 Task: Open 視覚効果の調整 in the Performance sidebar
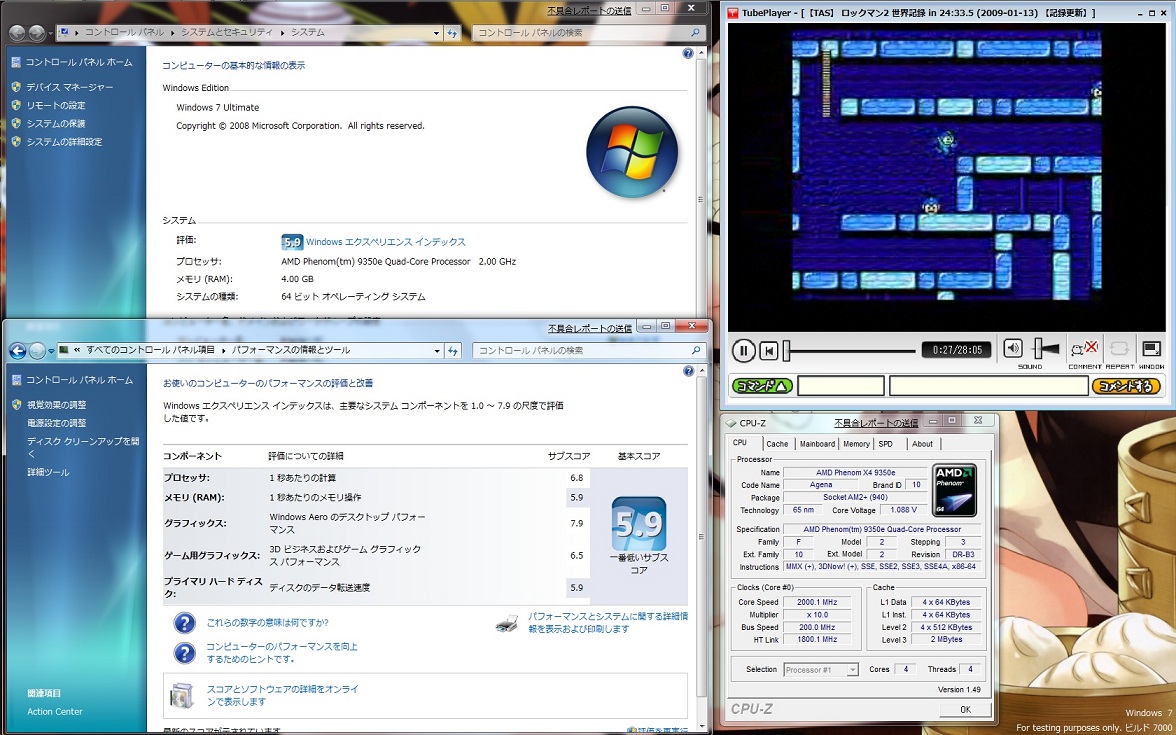click(x=57, y=405)
